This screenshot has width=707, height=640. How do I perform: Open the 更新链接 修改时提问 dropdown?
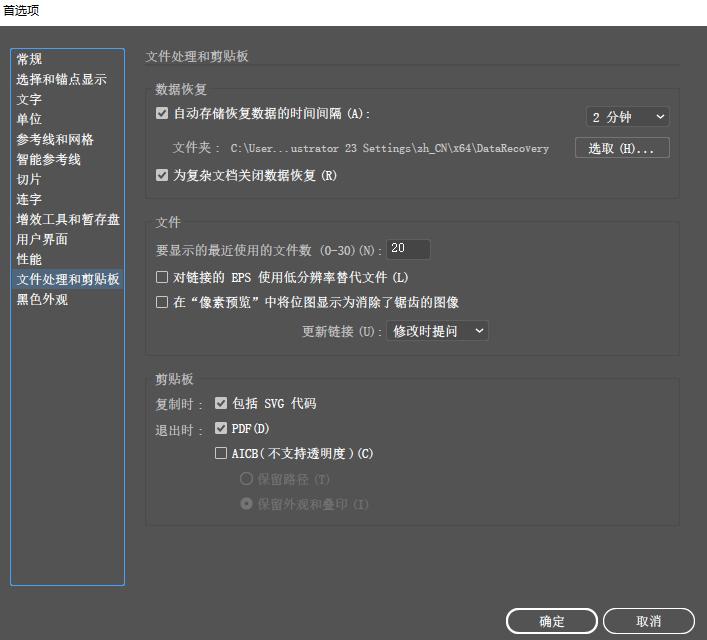click(437, 331)
